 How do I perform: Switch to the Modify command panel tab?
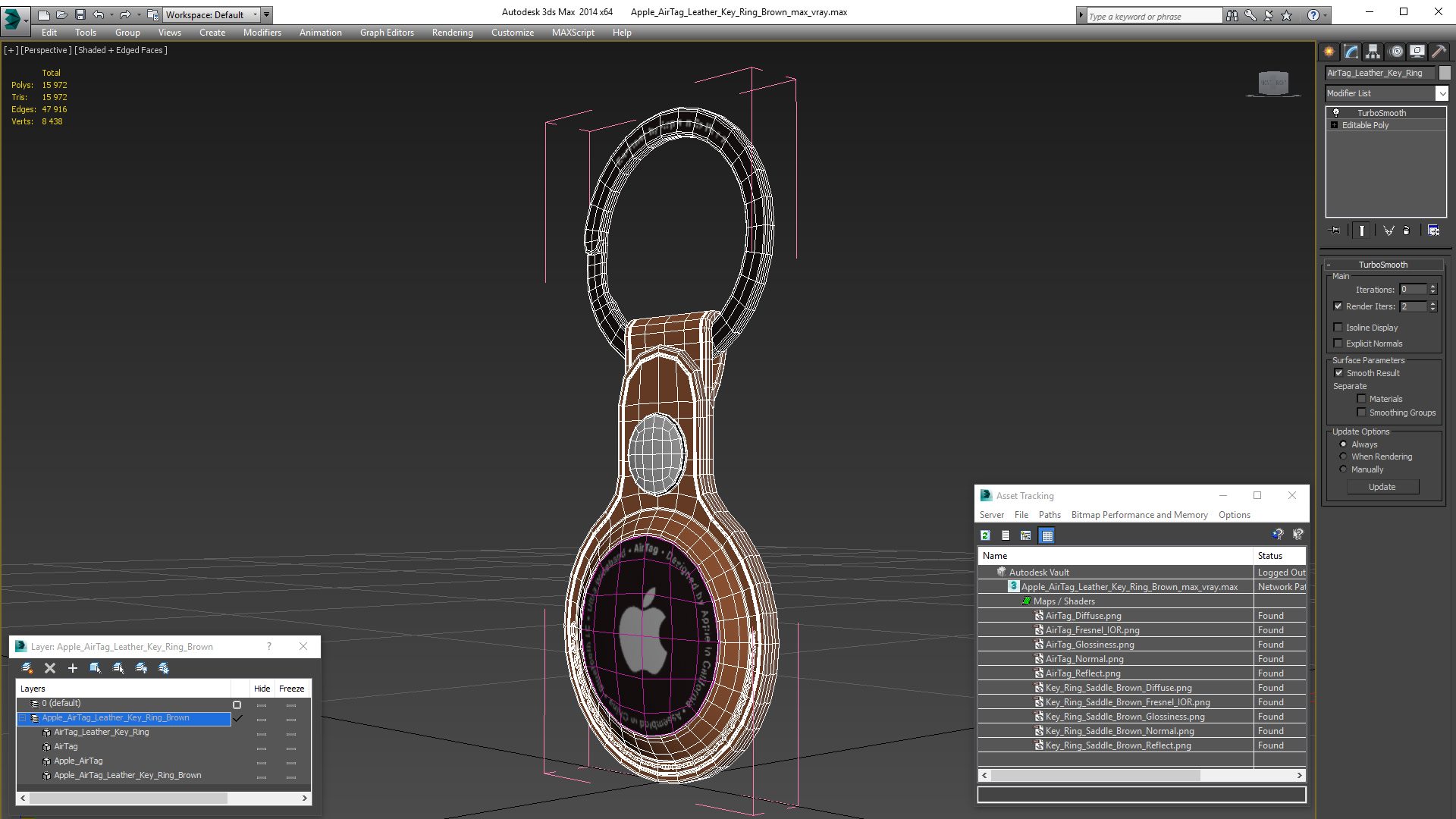tap(1351, 52)
